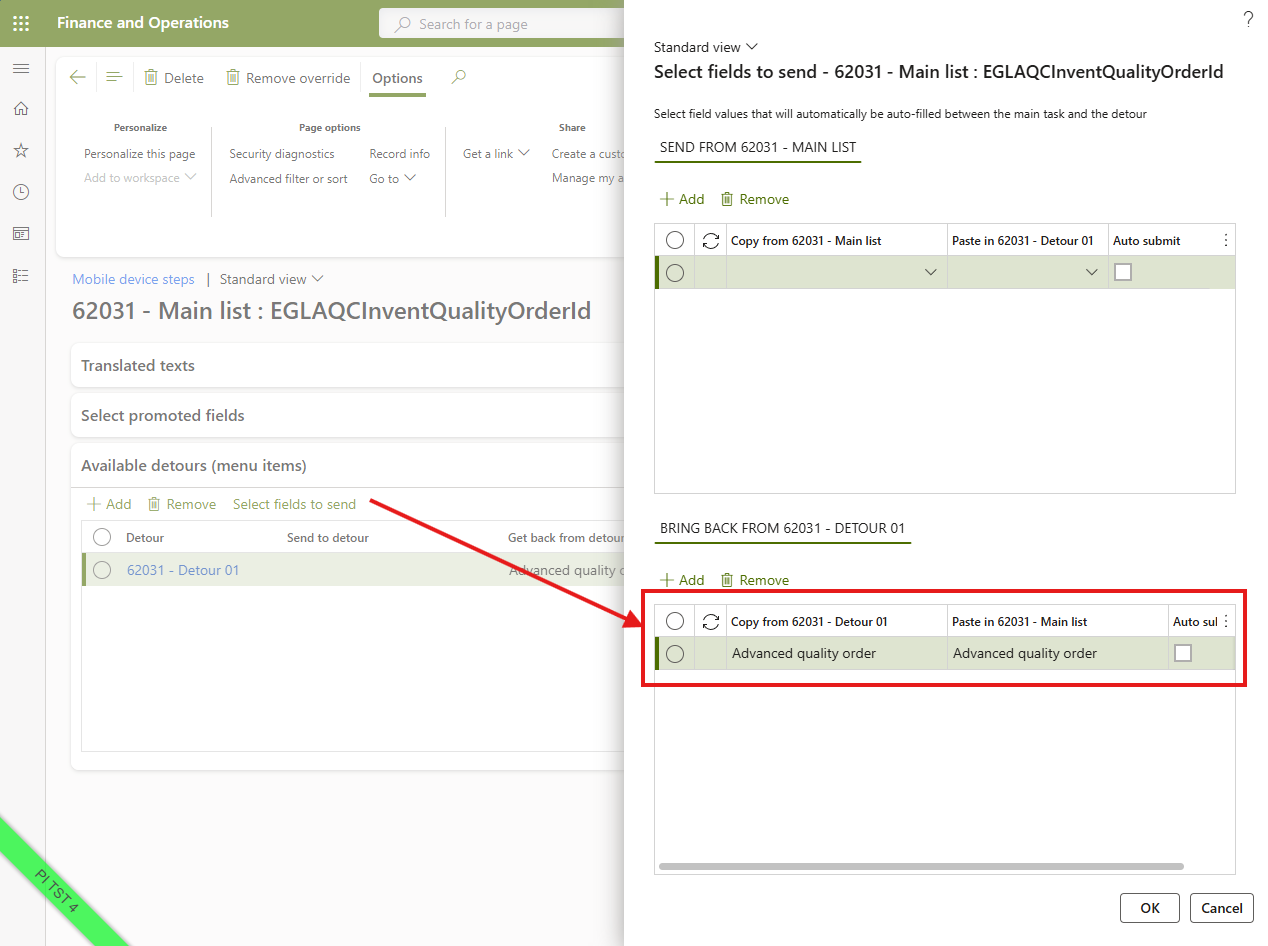Open Advanced filter or sort
Image resolution: width=1268 pixels, height=946 pixels.
point(289,179)
